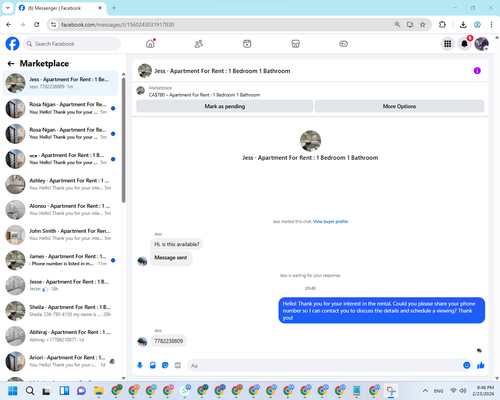Open the Facebook menu grid icon
The image size is (500, 400).
click(448, 44)
